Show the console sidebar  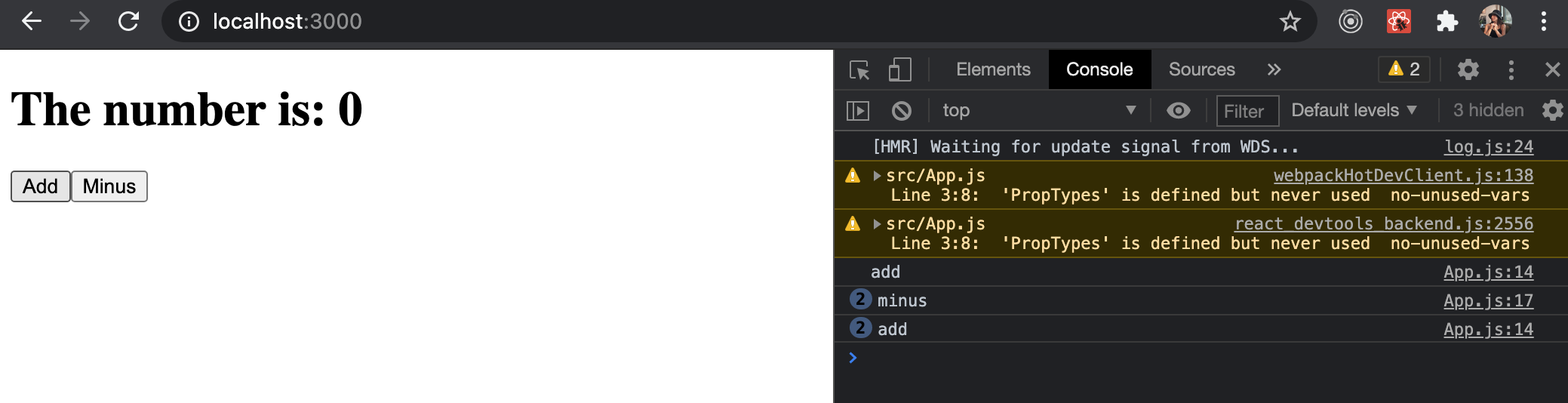tap(858, 111)
